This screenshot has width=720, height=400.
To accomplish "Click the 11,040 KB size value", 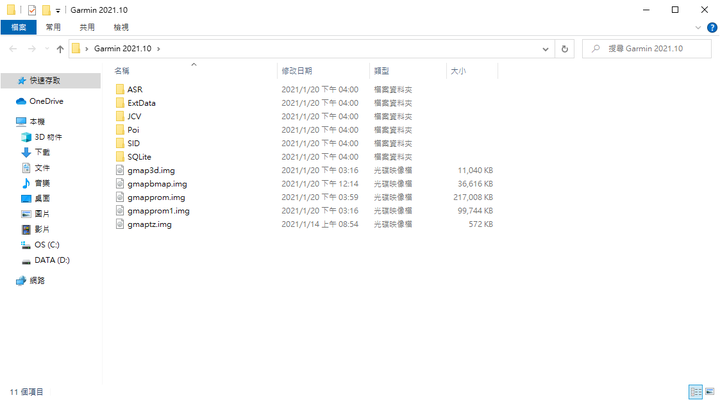I will click(475, 170).
